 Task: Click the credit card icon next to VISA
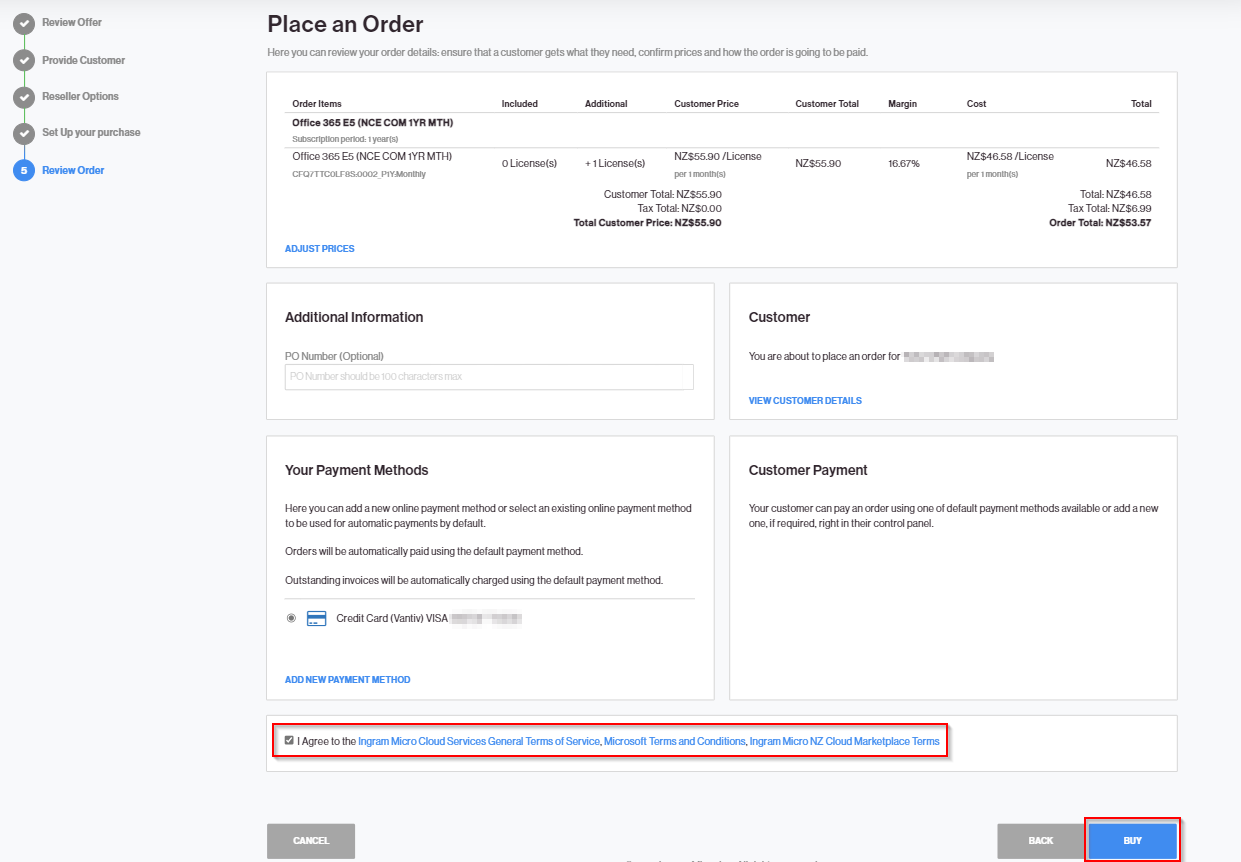[x=317, y=619]
